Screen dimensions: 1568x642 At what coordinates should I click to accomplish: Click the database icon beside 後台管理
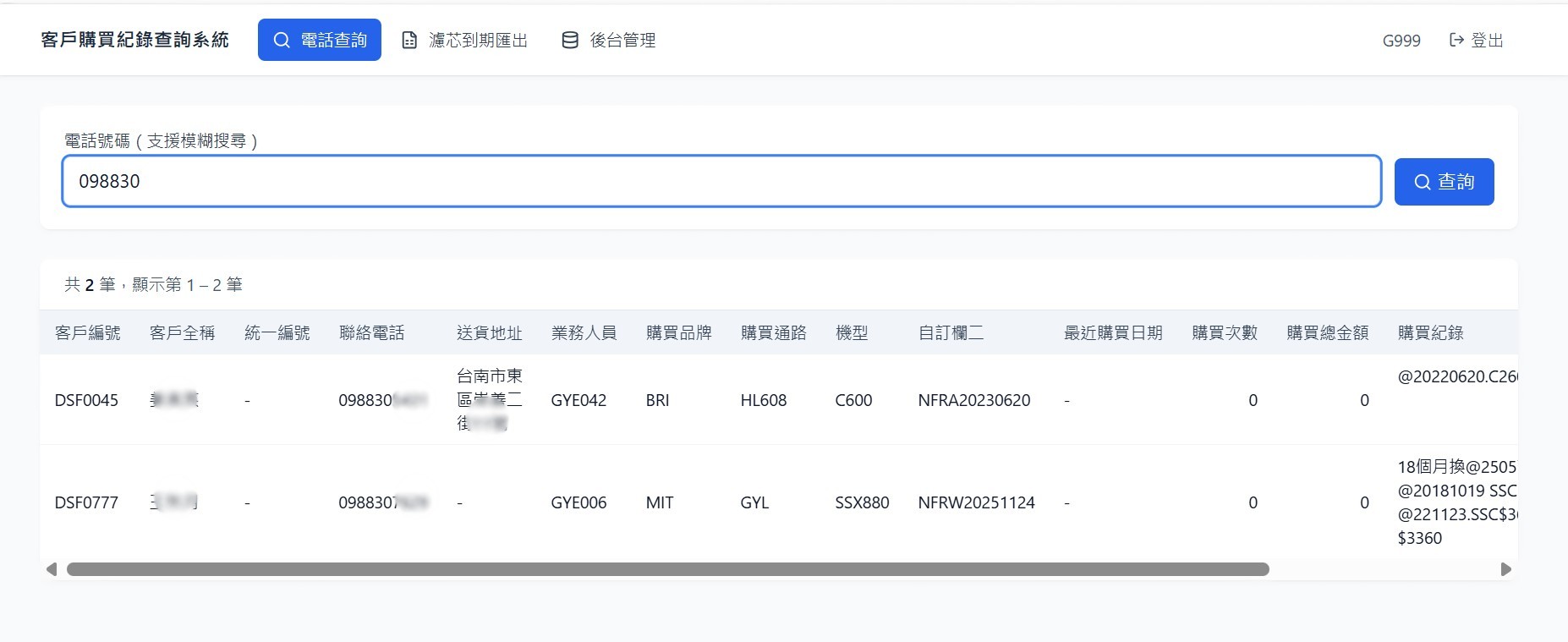(x=570, y=40)
